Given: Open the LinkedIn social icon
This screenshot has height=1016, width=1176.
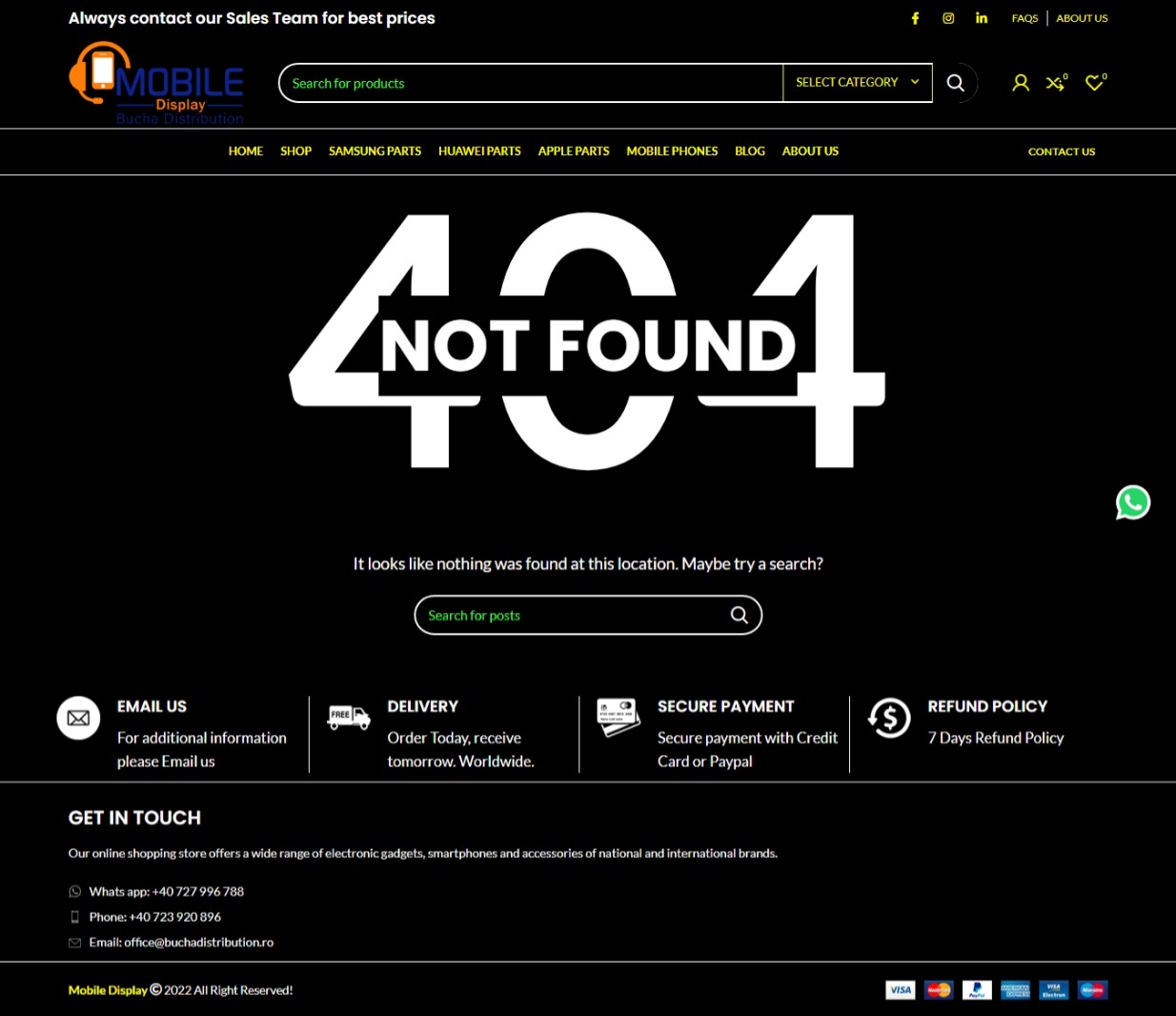Looking at the screenshot, I should pyautogui.click(x=982, y=18).
